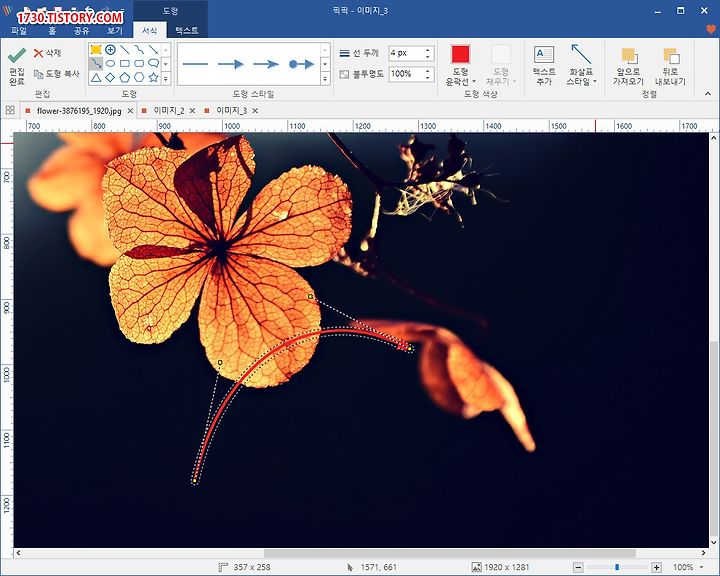The width and height of the screenshot is (720, 576).
Task: Increase 불투명도 with up spinner
Action: [428, 71]
